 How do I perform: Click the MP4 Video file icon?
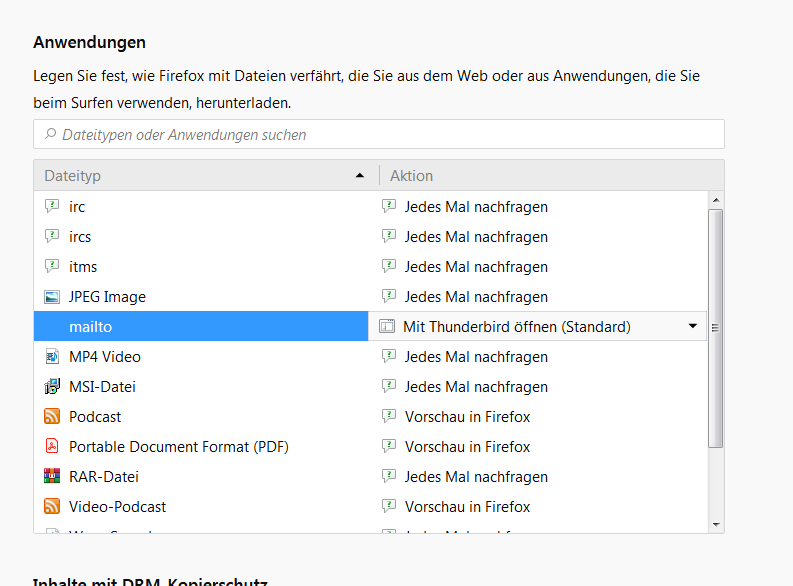(52, 356)
